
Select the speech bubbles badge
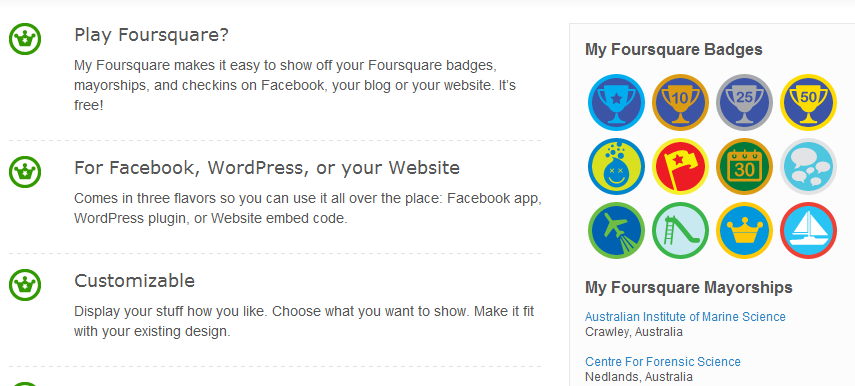pyautogui.click(x=809, y=166)
